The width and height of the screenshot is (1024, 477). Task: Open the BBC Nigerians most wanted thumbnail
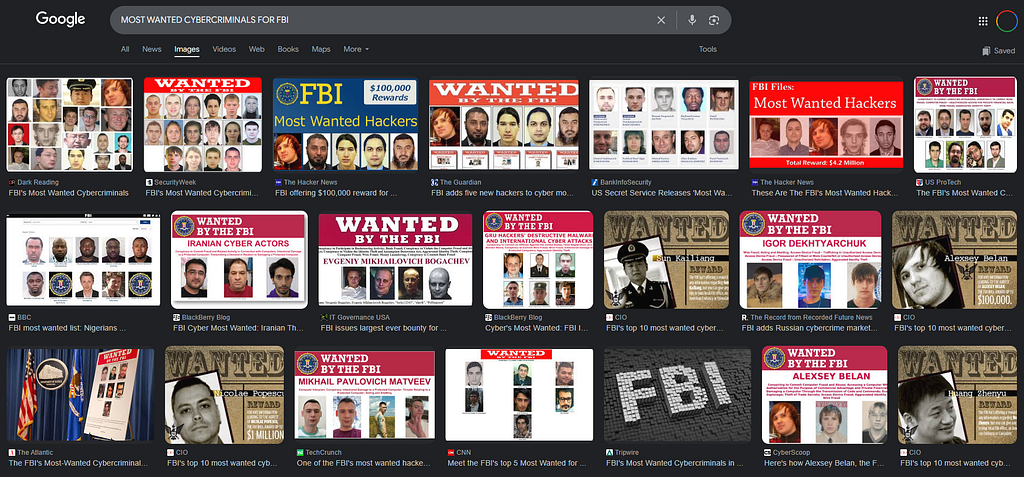pyautogui.click(x=83, y=260)
